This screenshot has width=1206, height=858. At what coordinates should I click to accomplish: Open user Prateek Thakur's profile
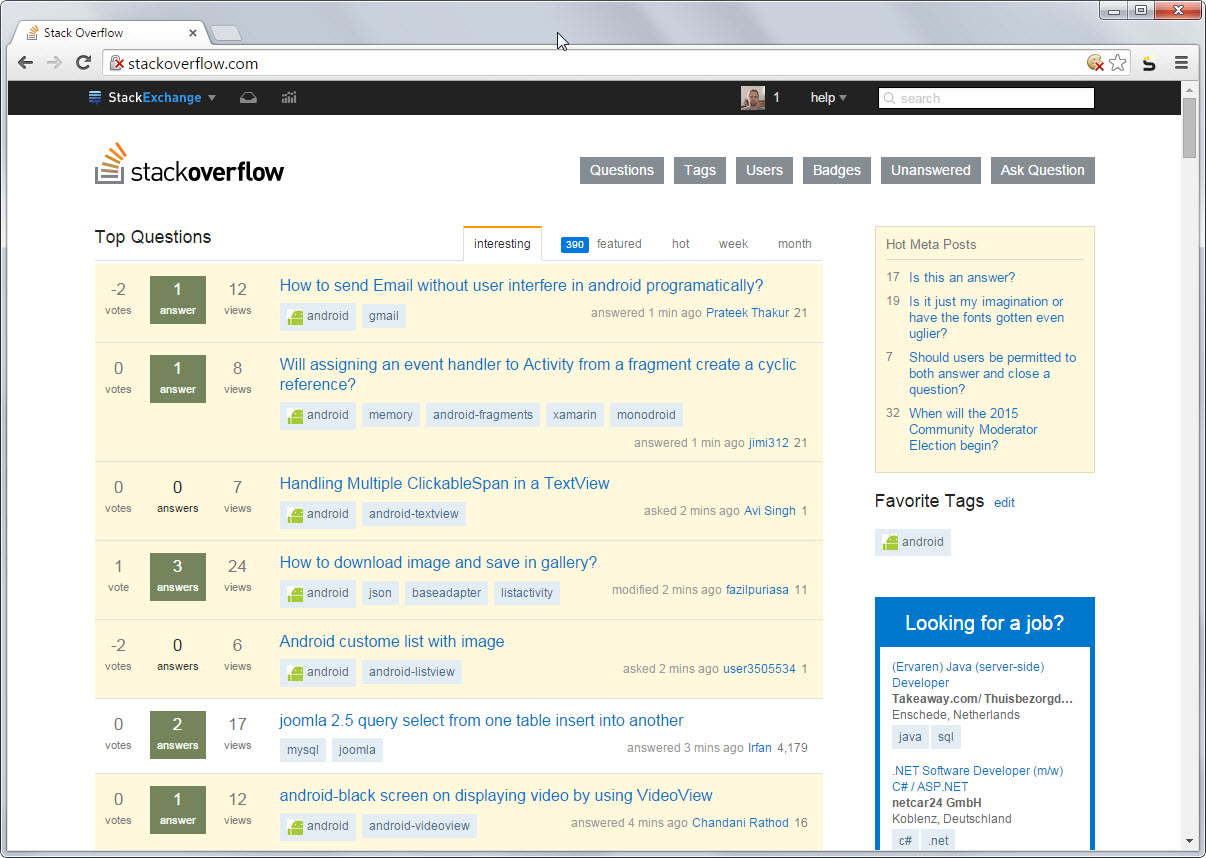pyautogui.click(x=747, y=313)
